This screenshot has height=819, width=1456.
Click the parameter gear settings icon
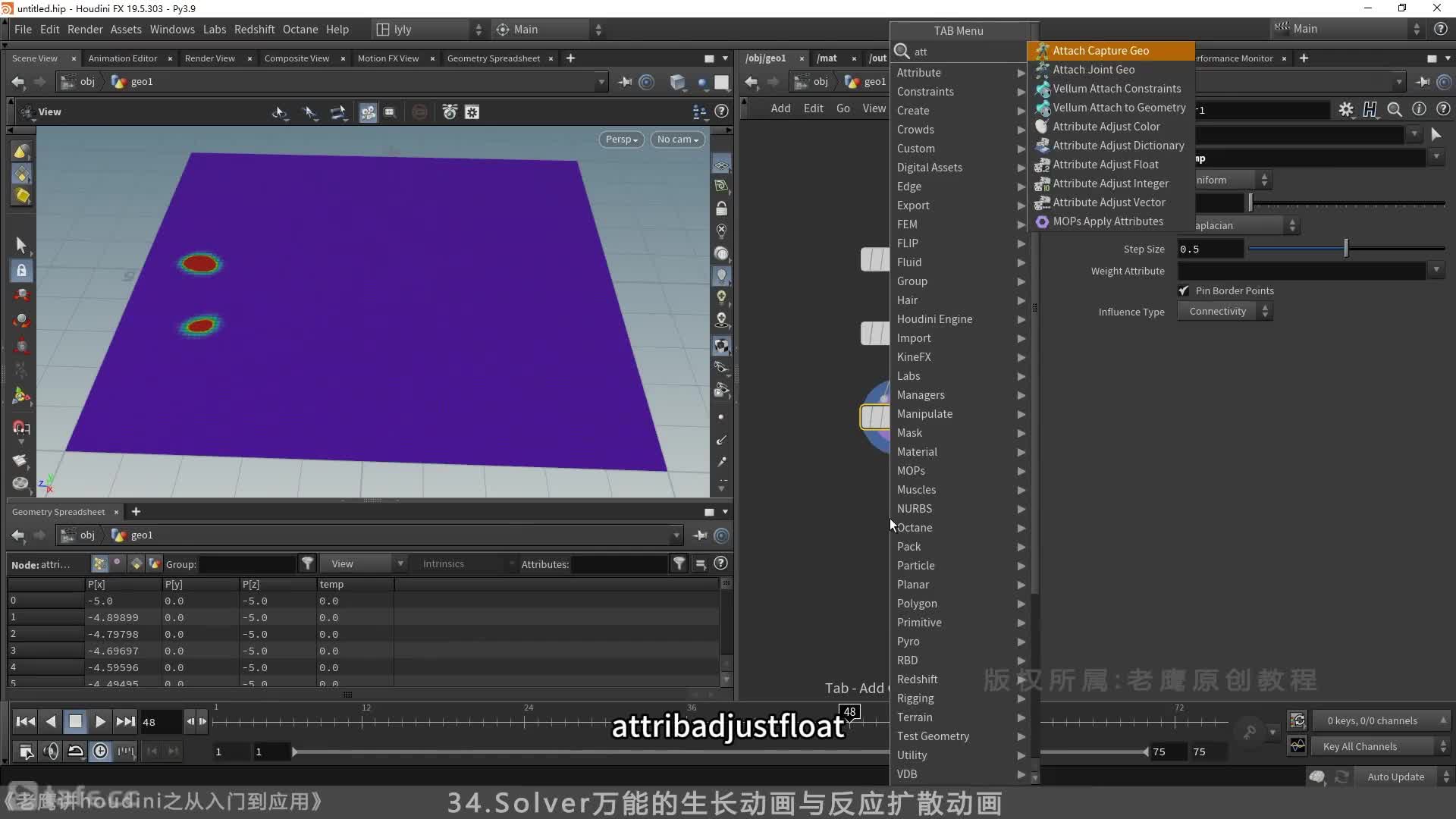coord(1345,110)
